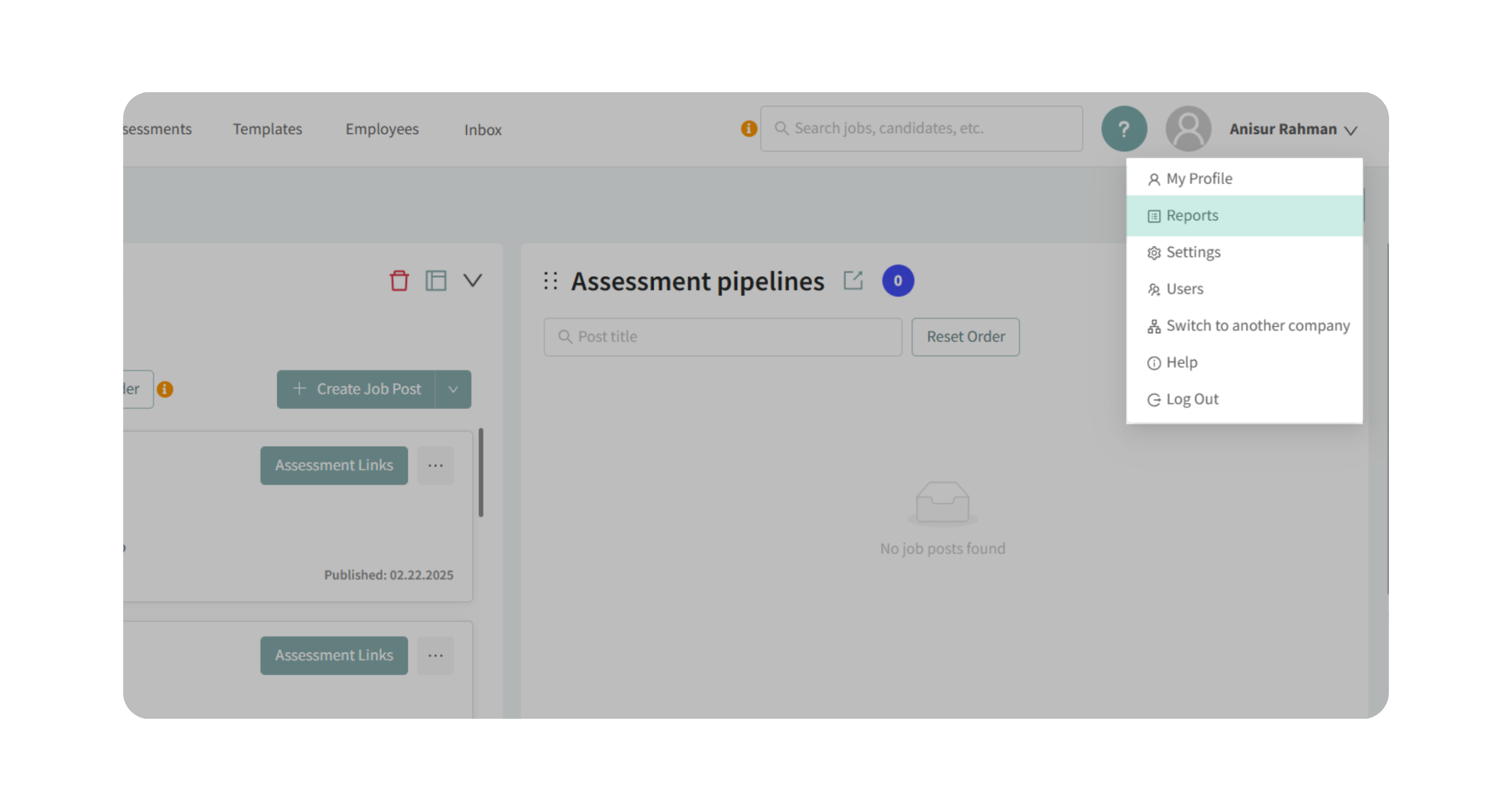Screen dimensions: 1512x811
Task: Click orange info icon beside search bar
Action: click(x=748, y=129)
